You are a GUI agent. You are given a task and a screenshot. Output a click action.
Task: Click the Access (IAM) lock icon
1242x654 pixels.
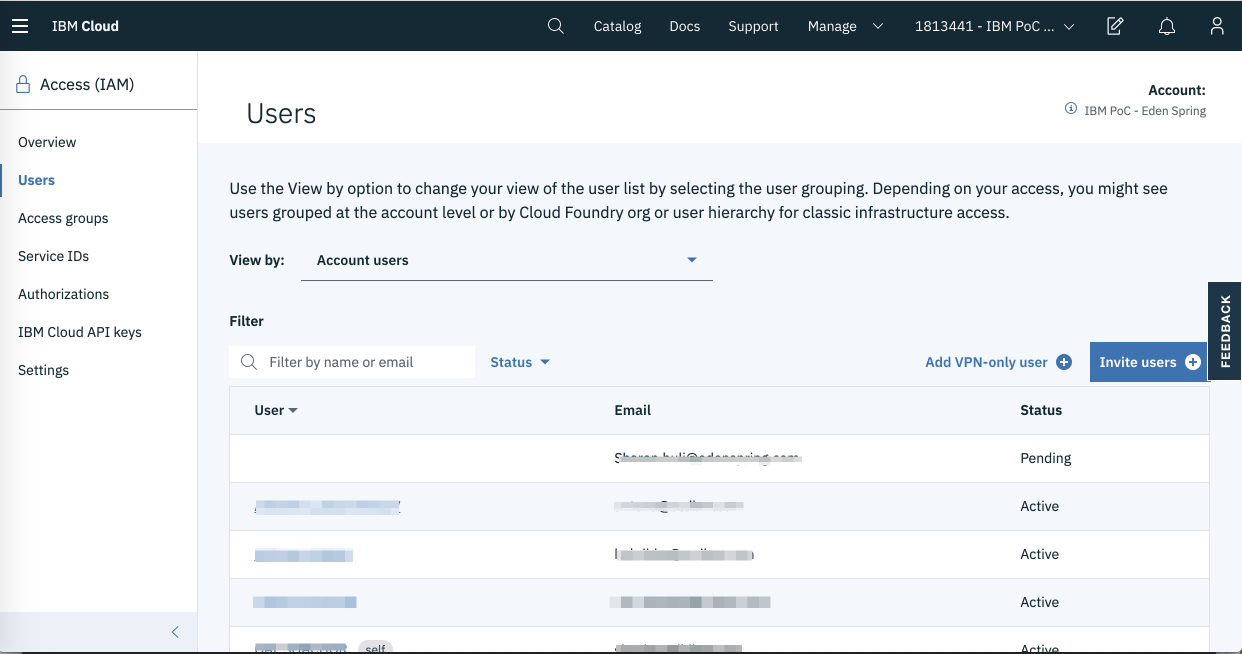coord(23,85)
